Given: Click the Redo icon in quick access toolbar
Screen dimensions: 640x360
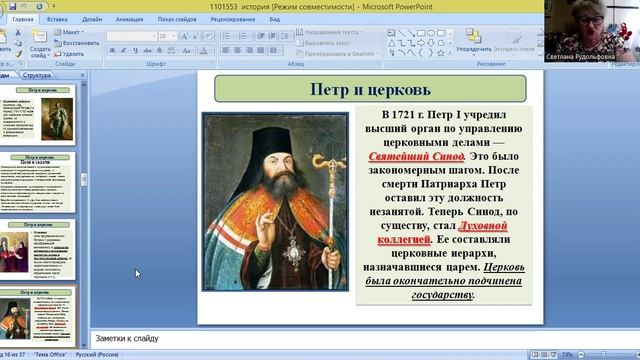Looking at the screenshot, I should [39, 7].
